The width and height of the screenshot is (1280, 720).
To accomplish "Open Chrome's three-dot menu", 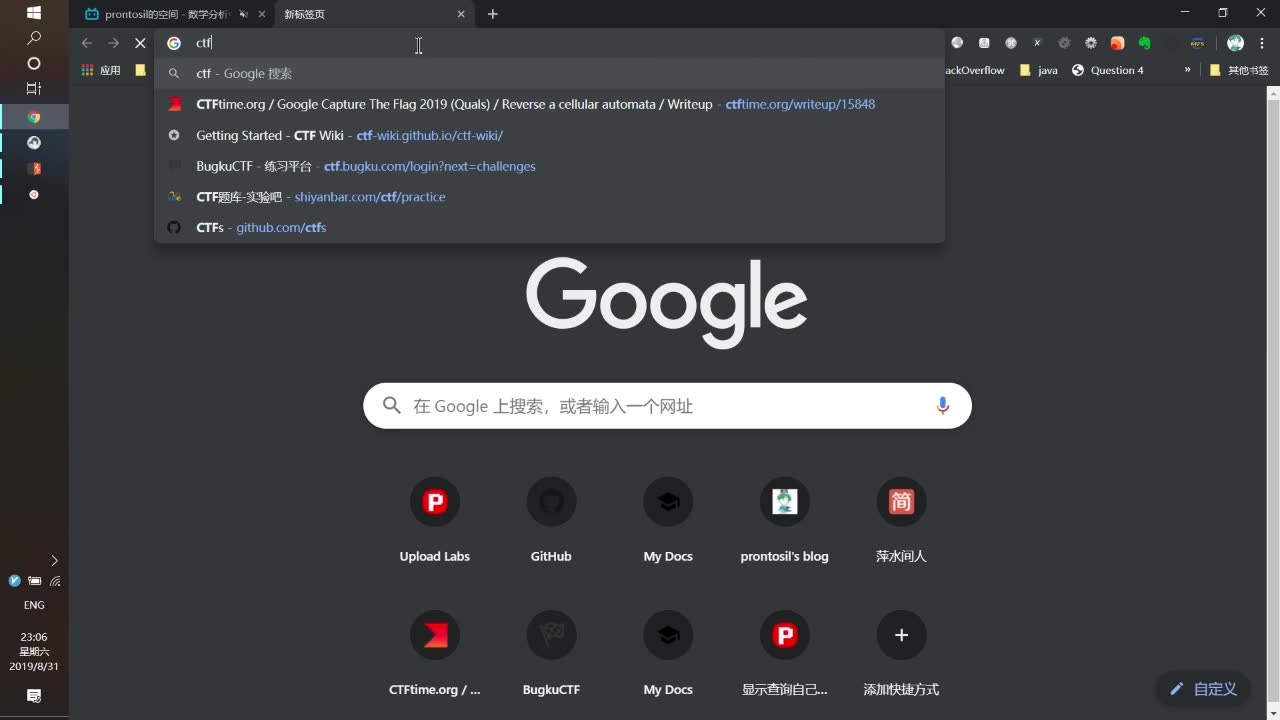I will point(1261,43).
